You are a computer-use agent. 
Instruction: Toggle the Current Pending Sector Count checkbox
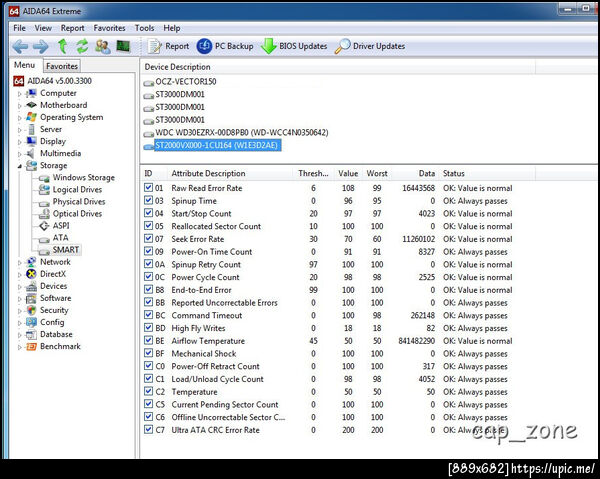pyautogui.click(x=148, y=404)
